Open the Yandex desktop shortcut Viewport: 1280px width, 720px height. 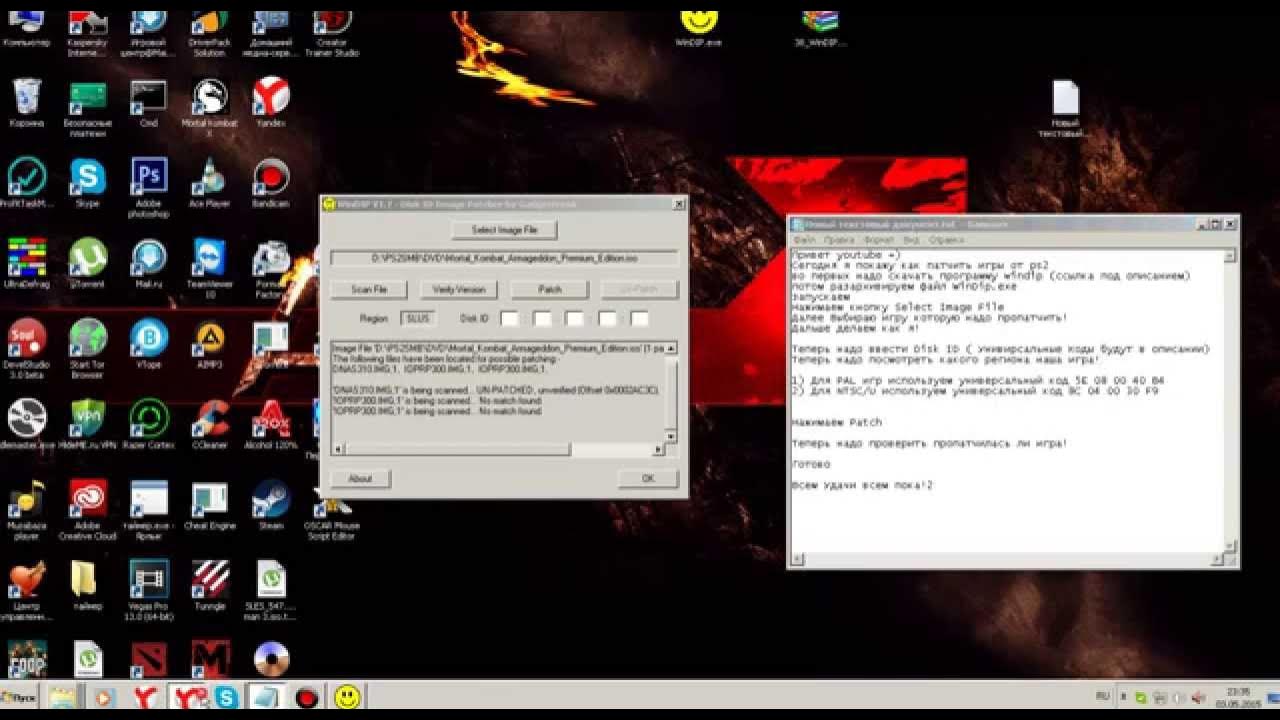pyautogui.click(x=271, y=104)
